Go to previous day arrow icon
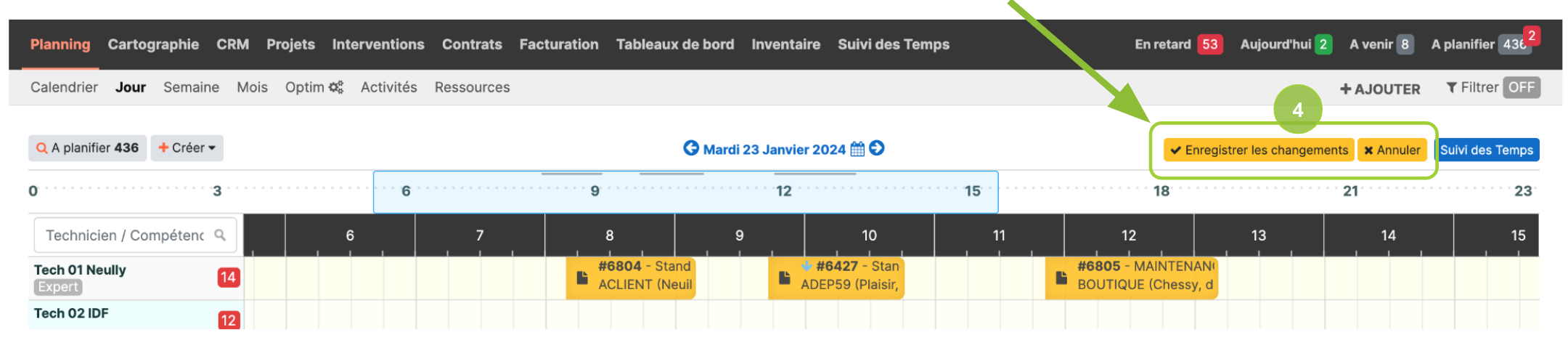Viewport: 1568px width, 340px height. click(x=691, y=148)
